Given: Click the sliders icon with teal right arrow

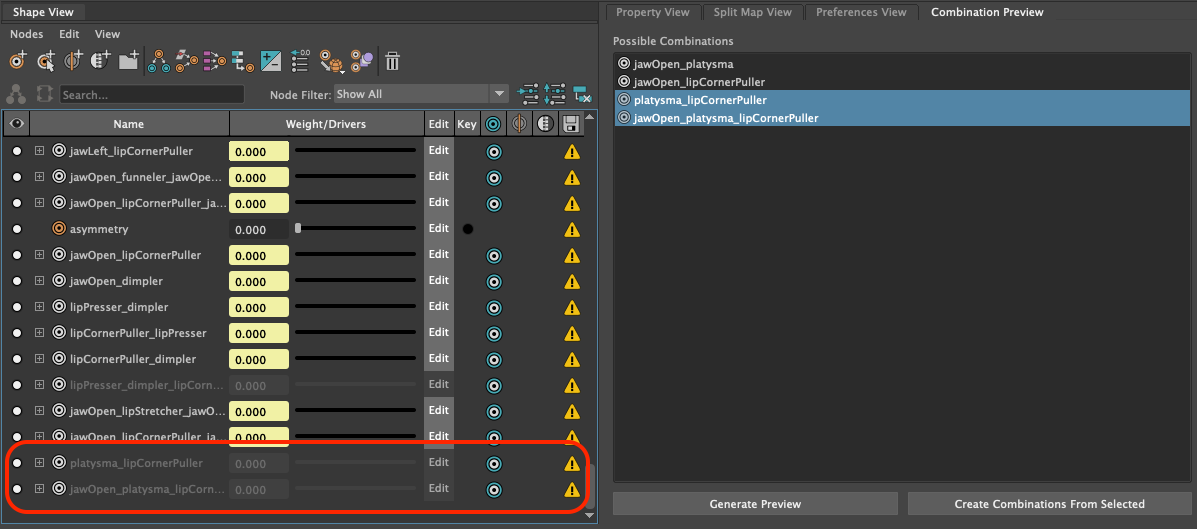Looking at the screenshot, I should point(528,94).
